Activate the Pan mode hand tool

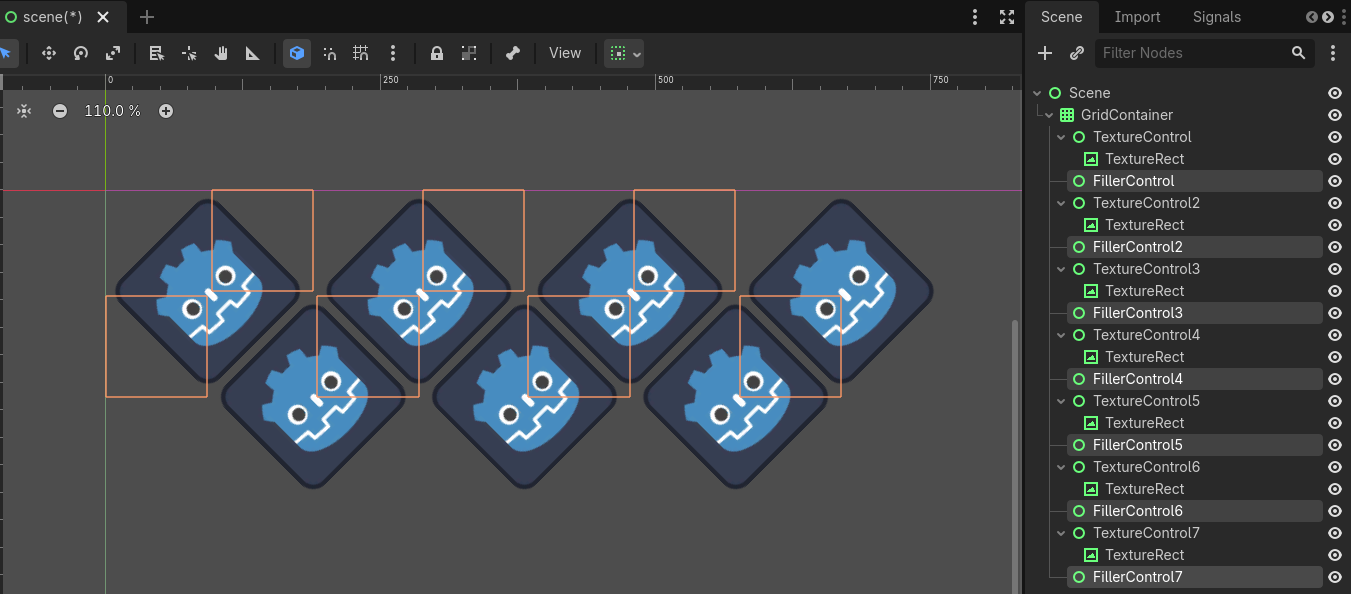(221, 53)
